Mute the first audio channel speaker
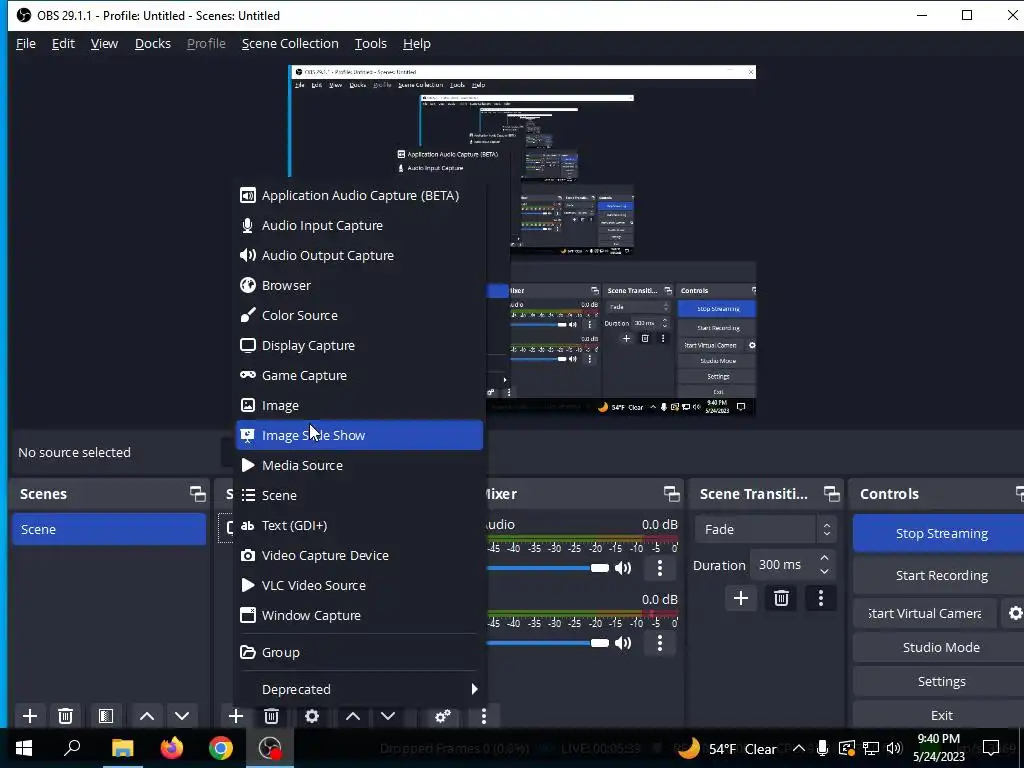This screenshot has width=1024, height=768. pyautogui.click(x=623, y=568)
